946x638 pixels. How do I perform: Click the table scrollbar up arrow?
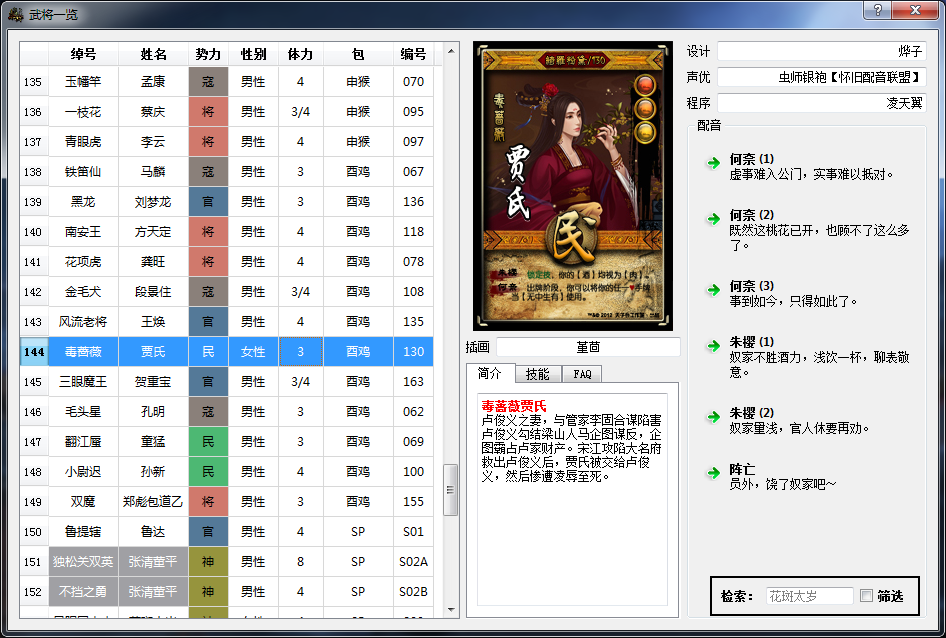(451, 51)
